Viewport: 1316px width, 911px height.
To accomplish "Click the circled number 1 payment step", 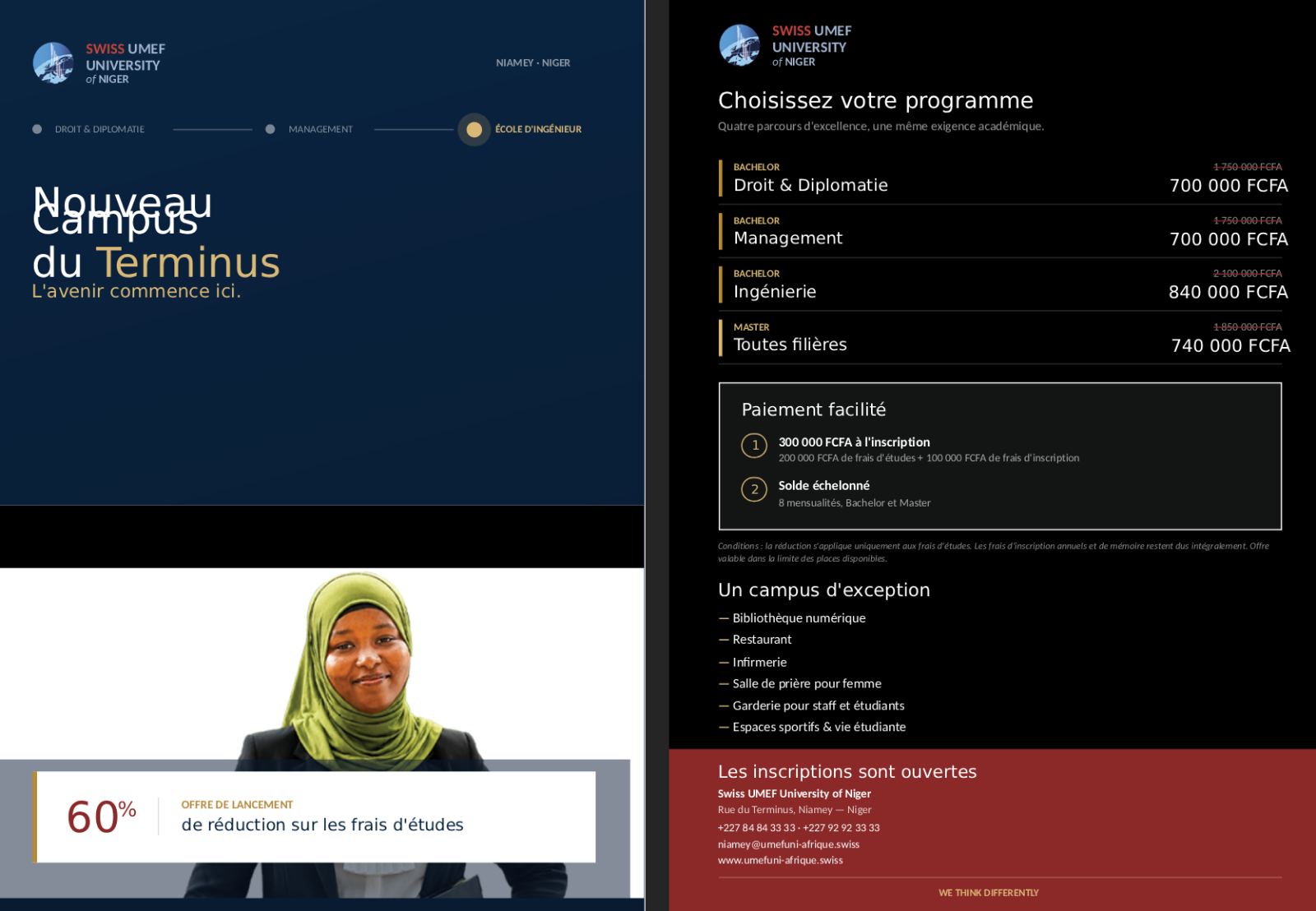I will click(754, 446).
